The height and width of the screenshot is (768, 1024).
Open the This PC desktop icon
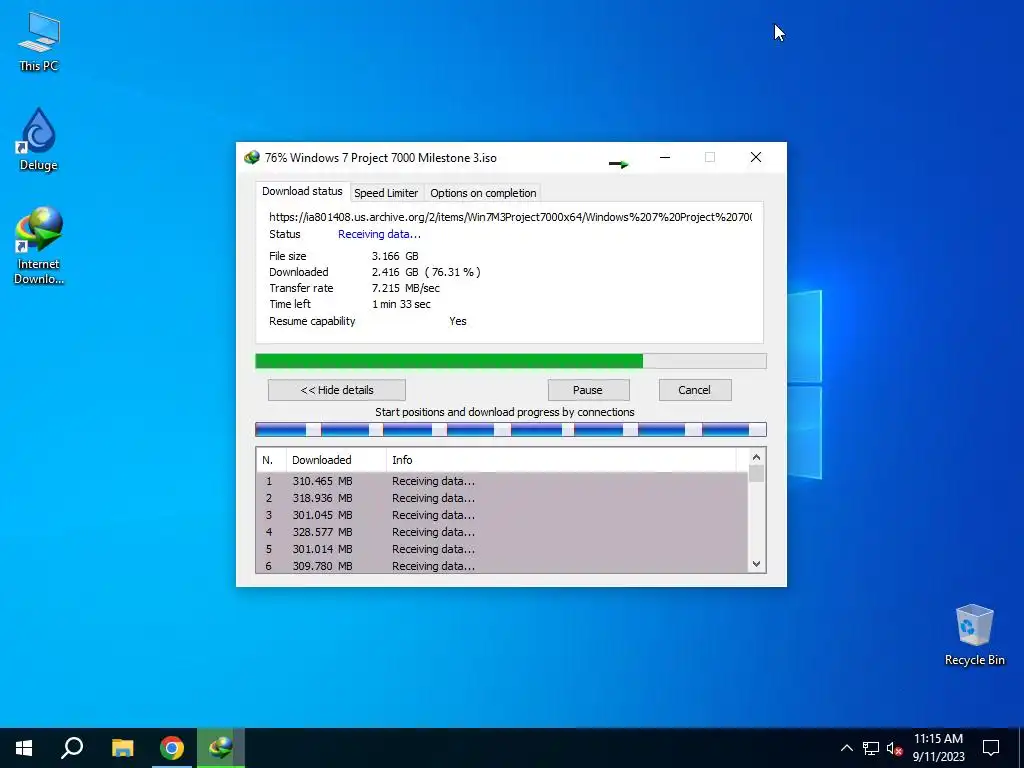[39, 42]
